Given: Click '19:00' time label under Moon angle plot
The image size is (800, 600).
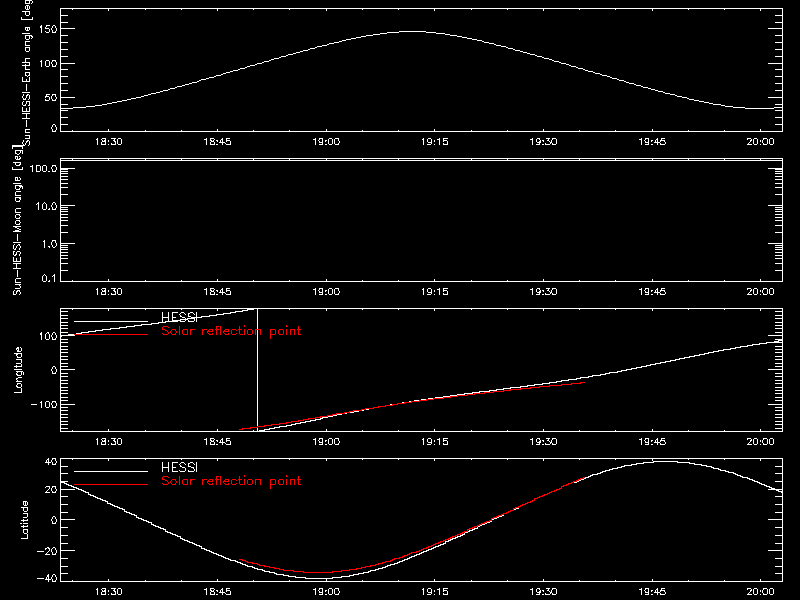Looking at the screenshot, I should coord(326,292).
